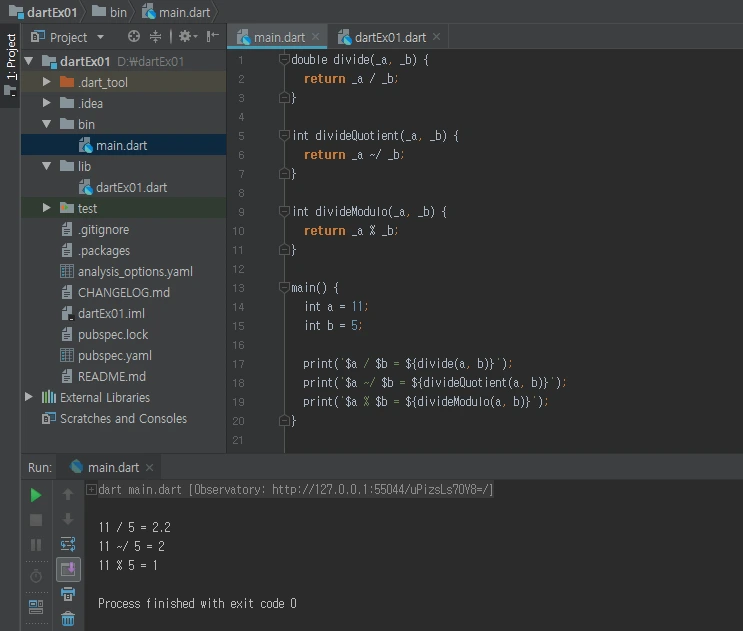Click main.dart in the breadcrumb bar
This screenshot has height=631, width=743.
click(176, 12)
